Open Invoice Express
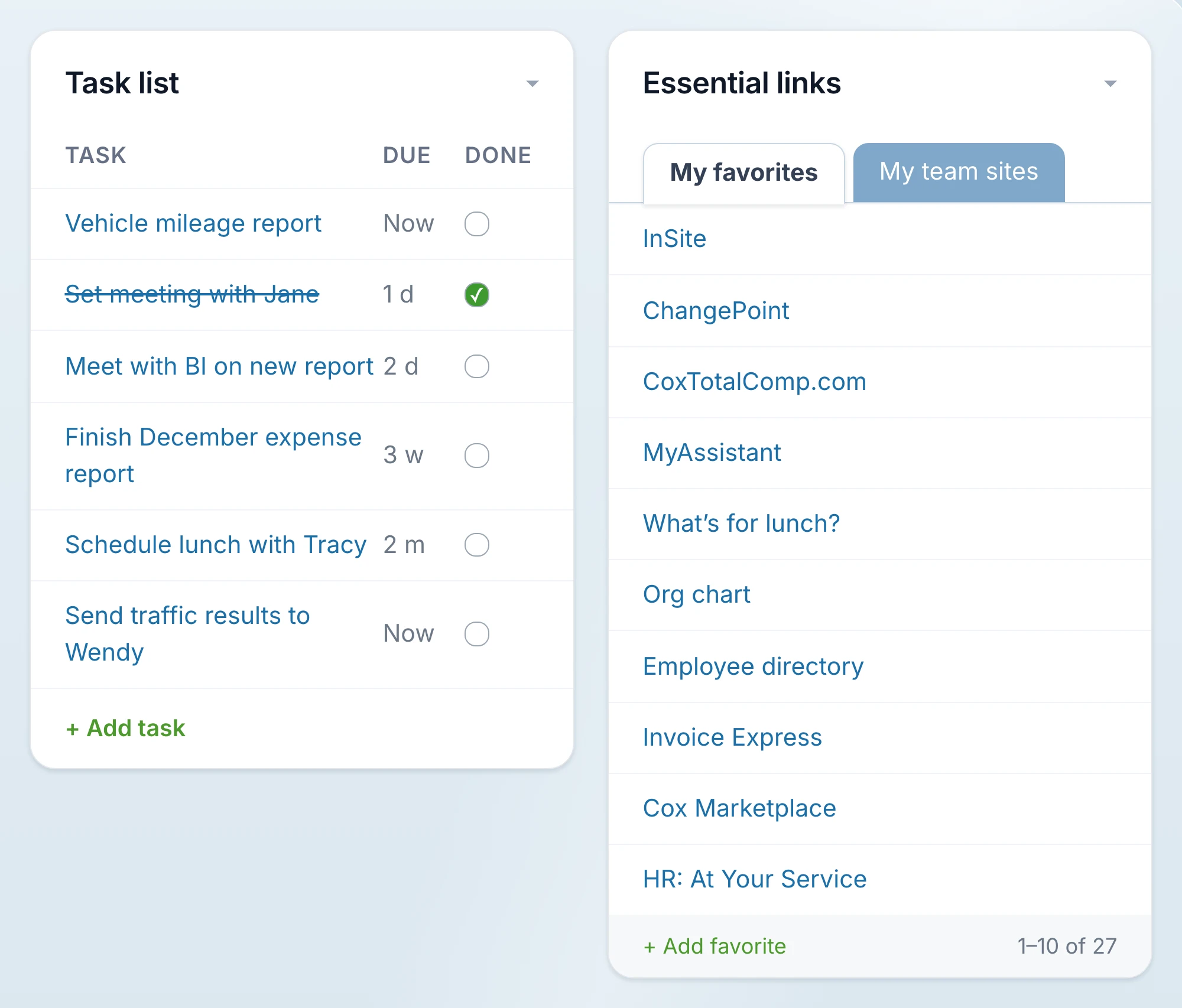This screenshot has width=1182, height=1008. coord(732,737)
